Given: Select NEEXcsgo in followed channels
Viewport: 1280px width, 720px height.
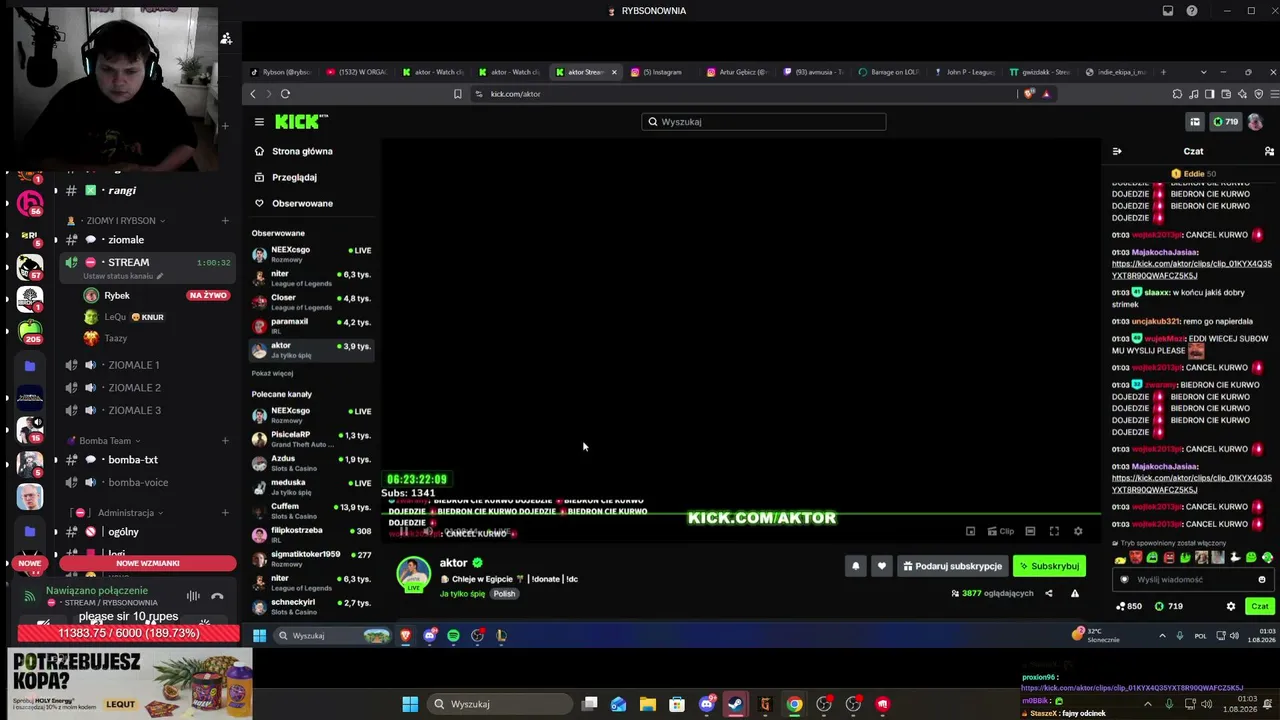Looking at the screenshot, I should coord(311,254).
